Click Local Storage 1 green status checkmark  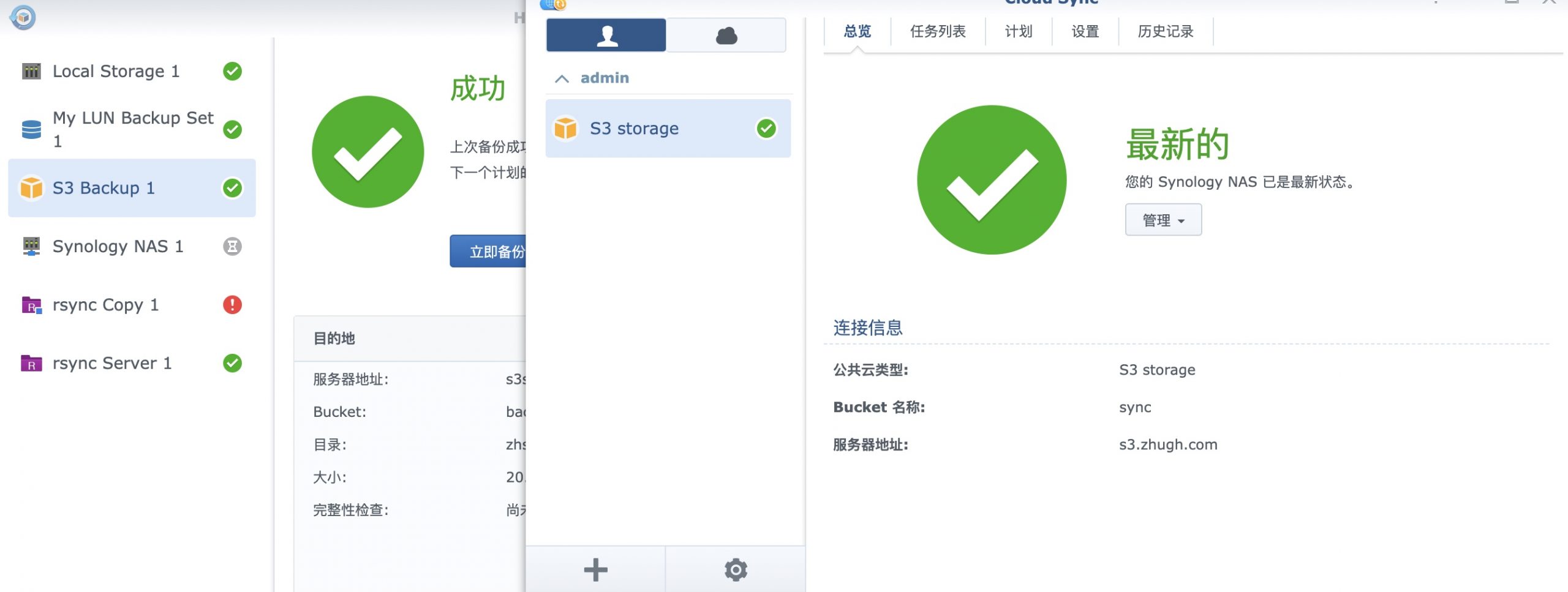pos(232,72)
